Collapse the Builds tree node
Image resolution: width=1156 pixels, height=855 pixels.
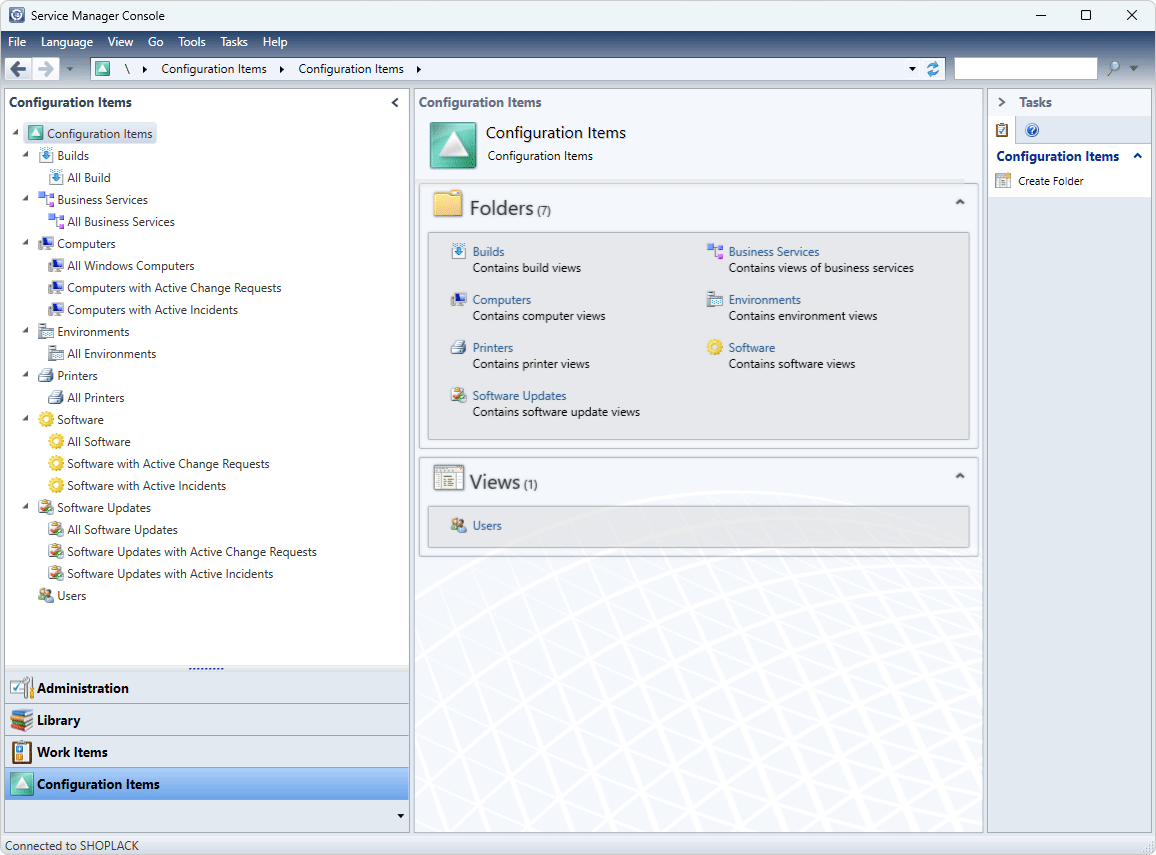click(26, 155)
